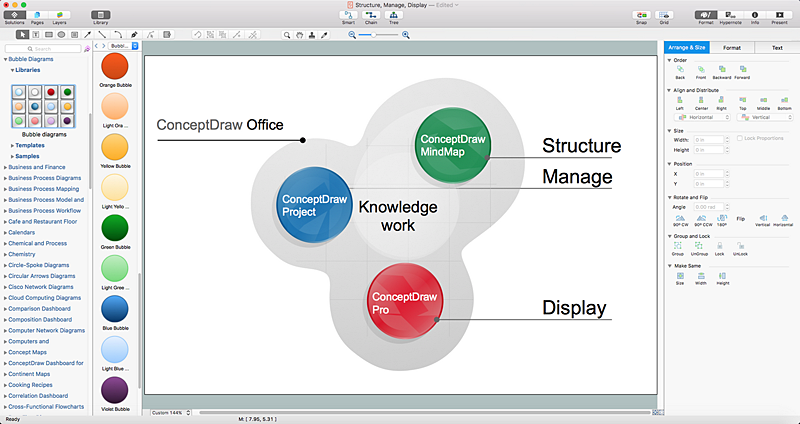
Task: Enable Smart connector mode
Action: (x=348, y=15)
